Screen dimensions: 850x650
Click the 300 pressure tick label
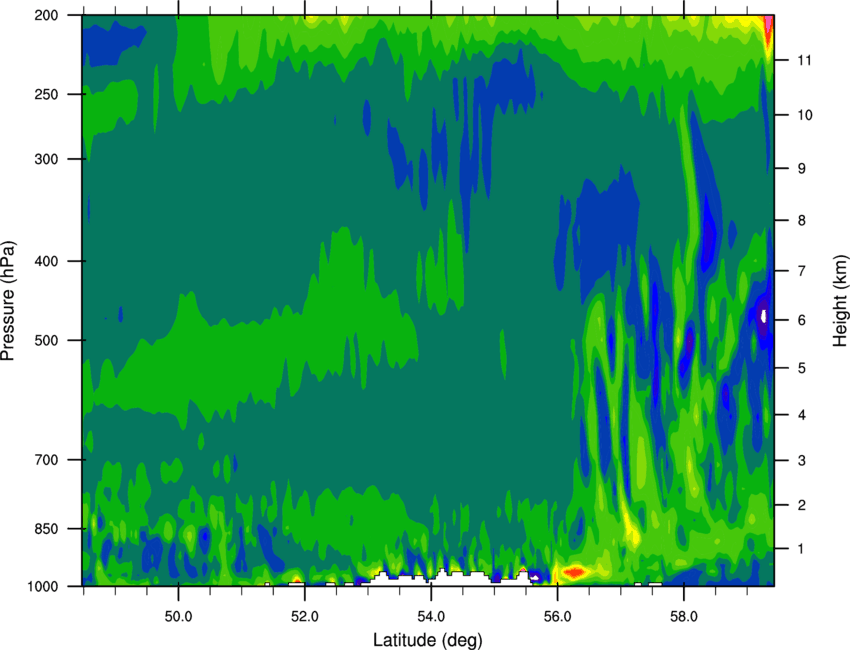(x=47, y=159)
